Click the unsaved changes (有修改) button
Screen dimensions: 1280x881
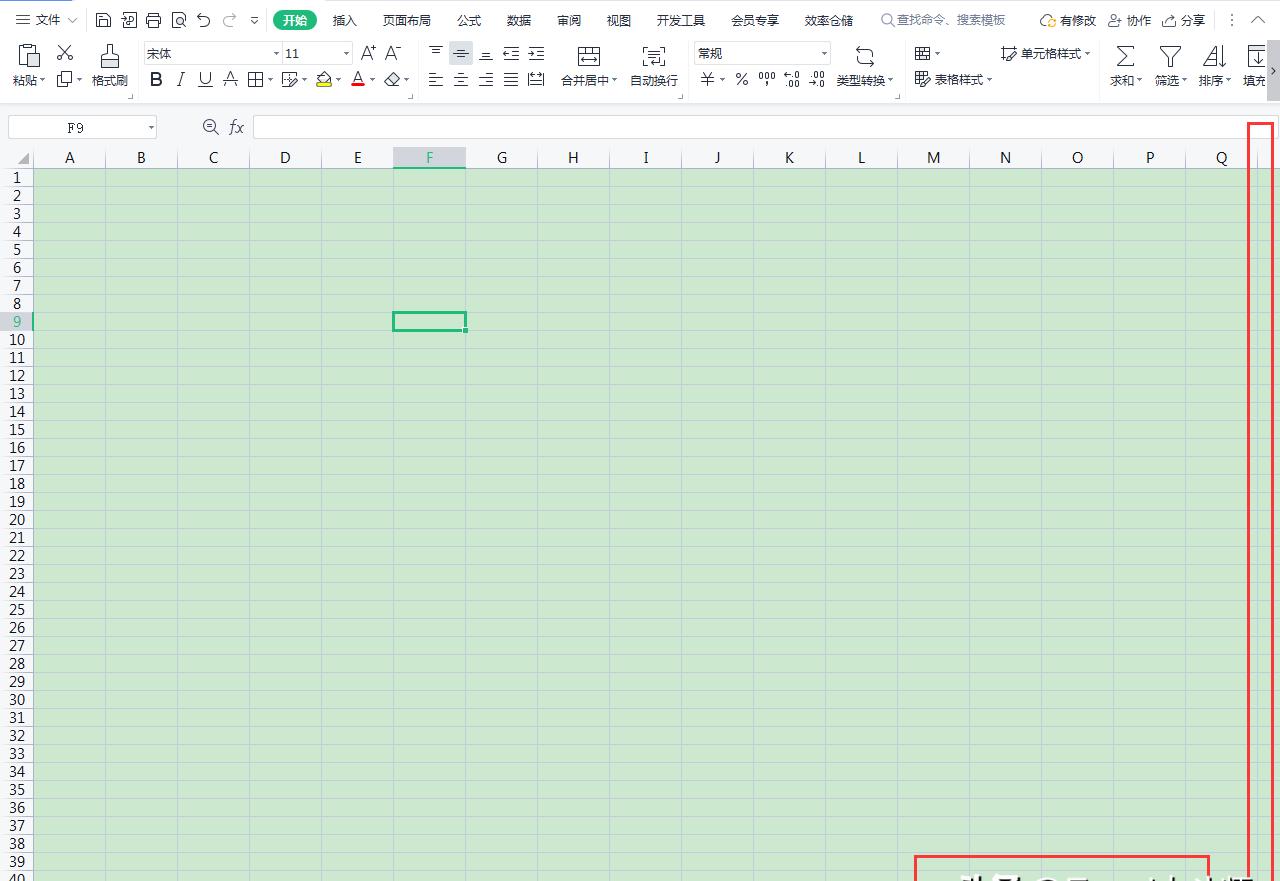tap(1068, 20)
